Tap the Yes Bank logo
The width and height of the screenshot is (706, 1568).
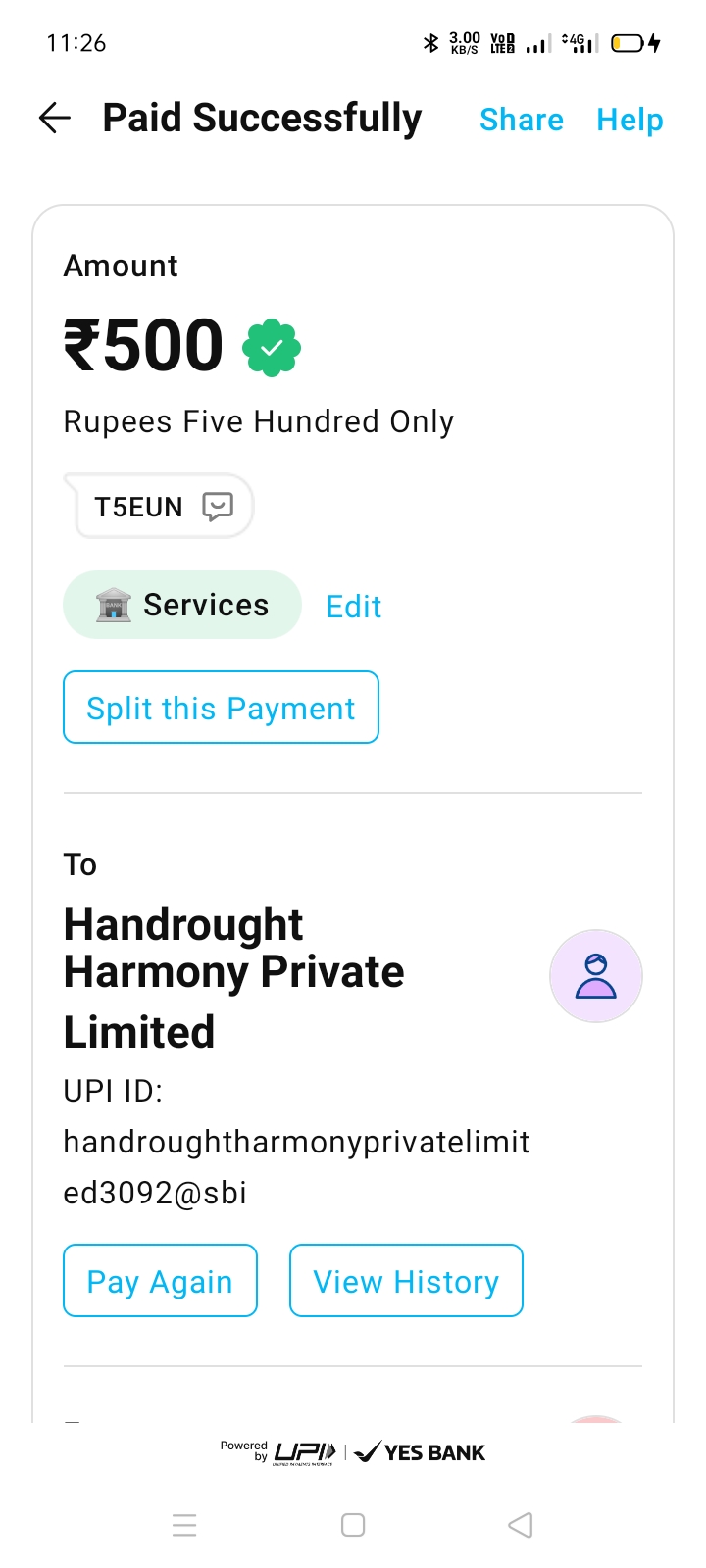pos(421,1452)
